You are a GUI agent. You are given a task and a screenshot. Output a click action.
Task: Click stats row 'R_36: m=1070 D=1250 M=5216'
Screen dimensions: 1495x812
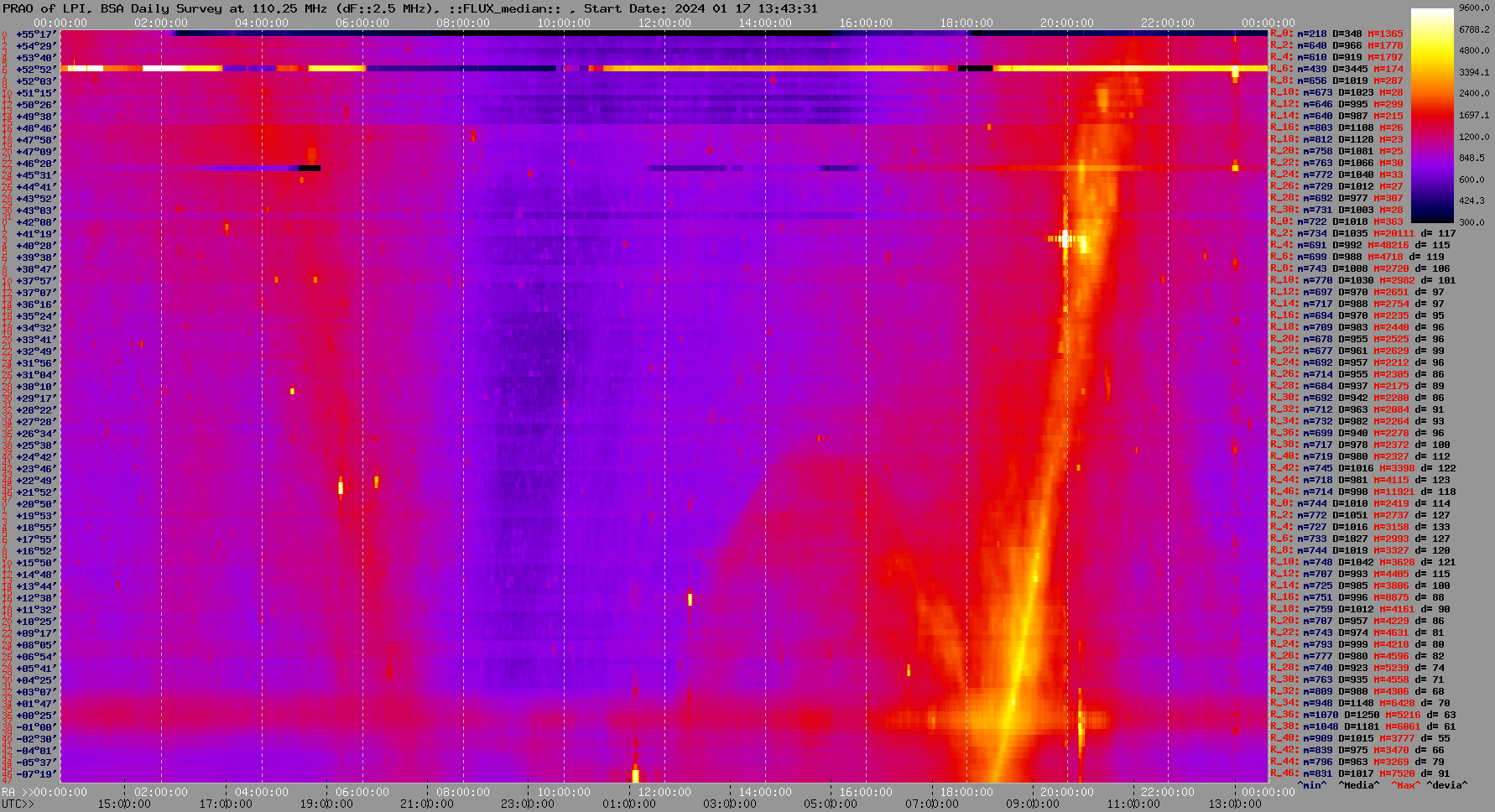[1363, 716]
